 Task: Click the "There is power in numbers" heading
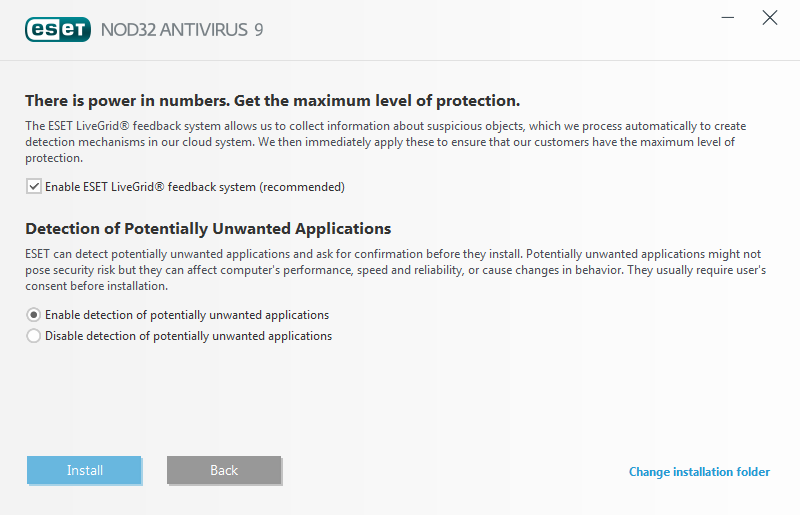point(273,101)
